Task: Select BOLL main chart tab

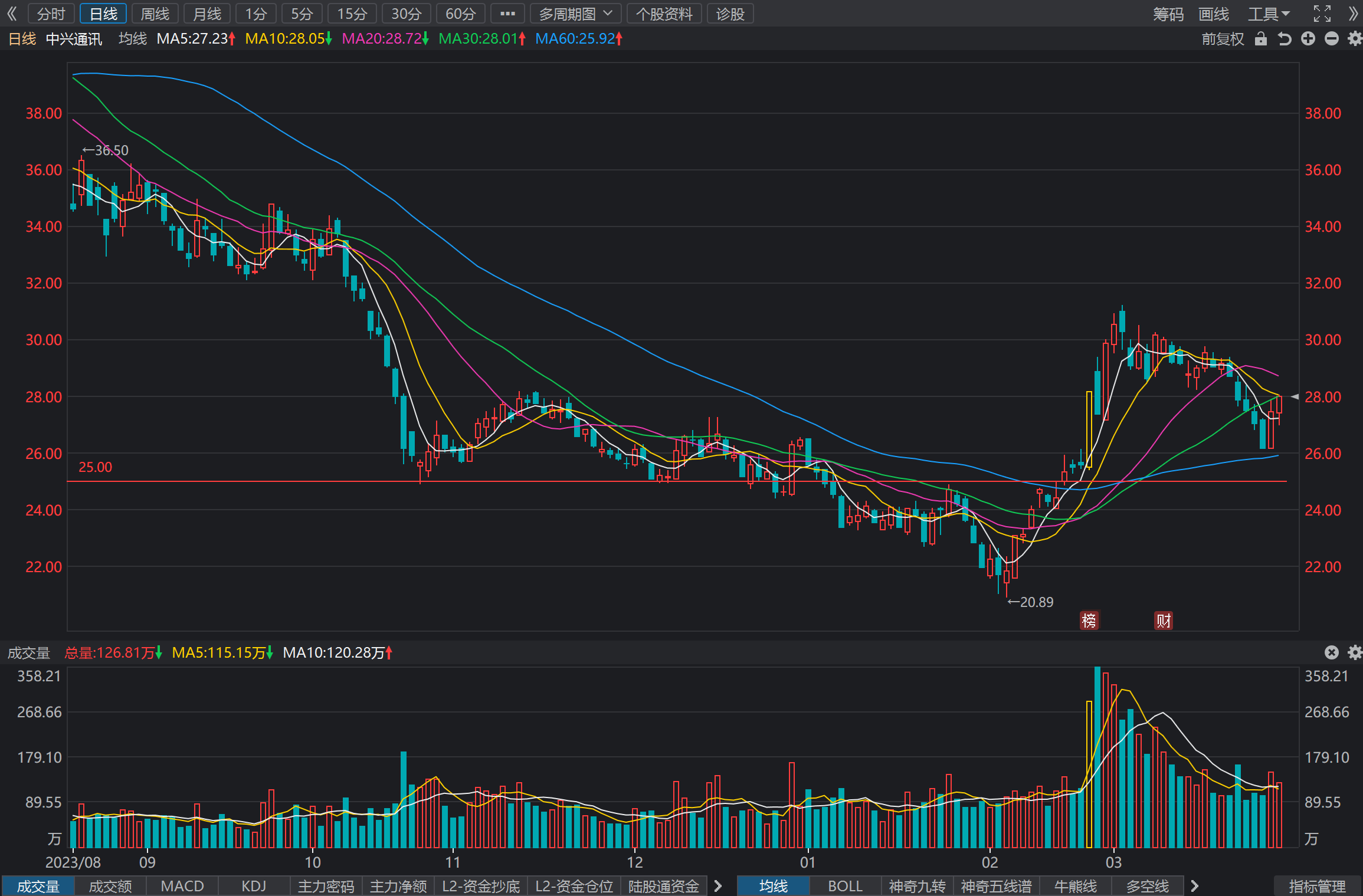Action: tap(846, 886)
